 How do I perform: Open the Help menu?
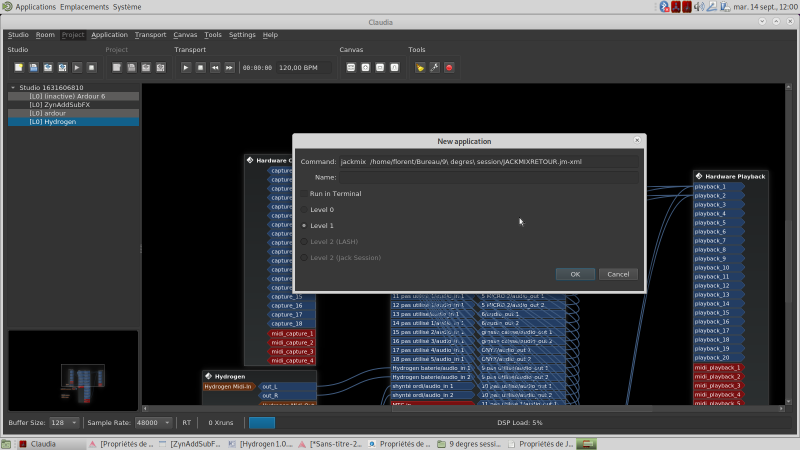[x=270, y=35]
